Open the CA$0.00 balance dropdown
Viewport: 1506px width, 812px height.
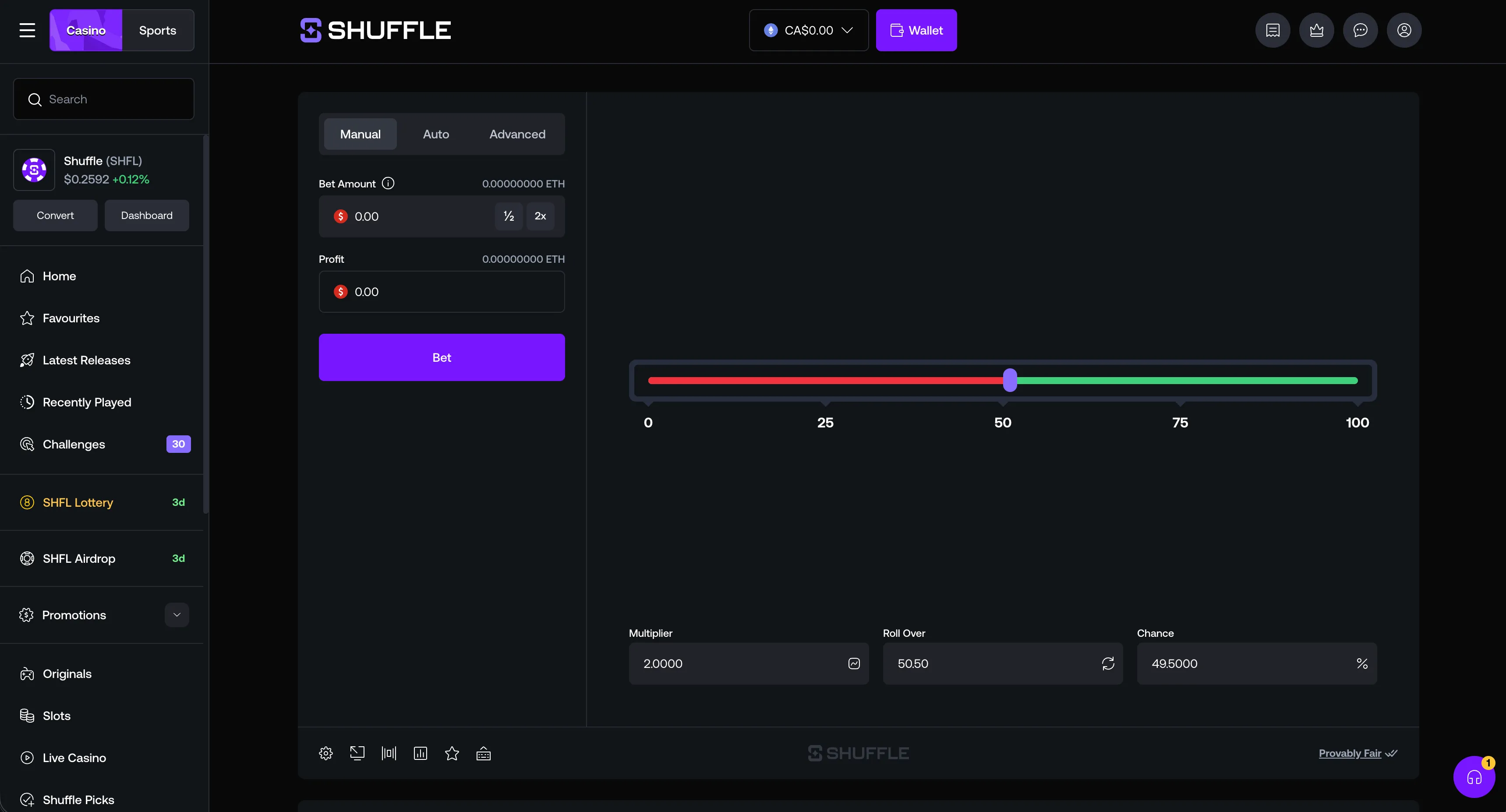(809, 30)
